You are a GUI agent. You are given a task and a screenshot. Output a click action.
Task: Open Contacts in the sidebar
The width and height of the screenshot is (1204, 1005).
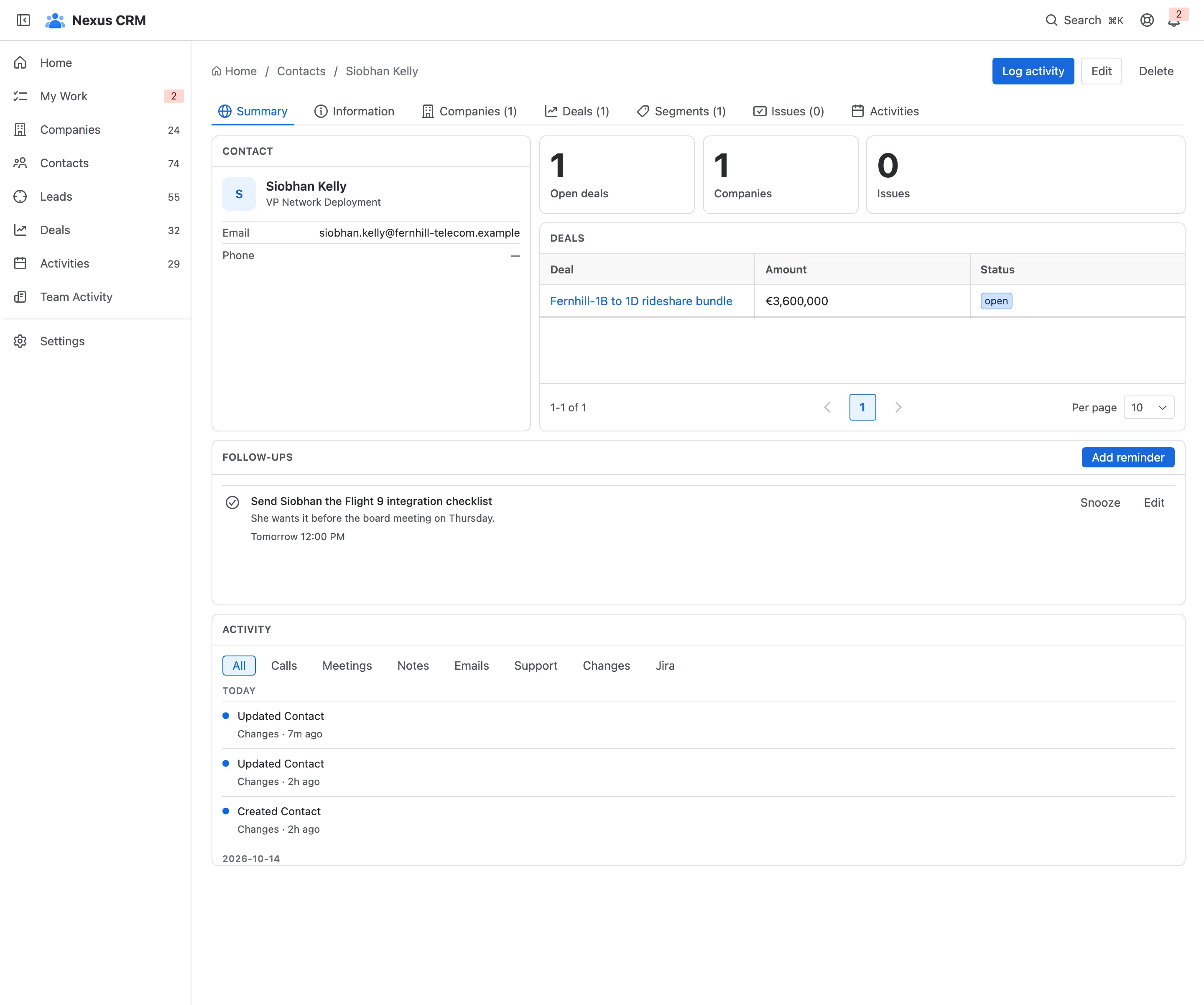point(96,163)
